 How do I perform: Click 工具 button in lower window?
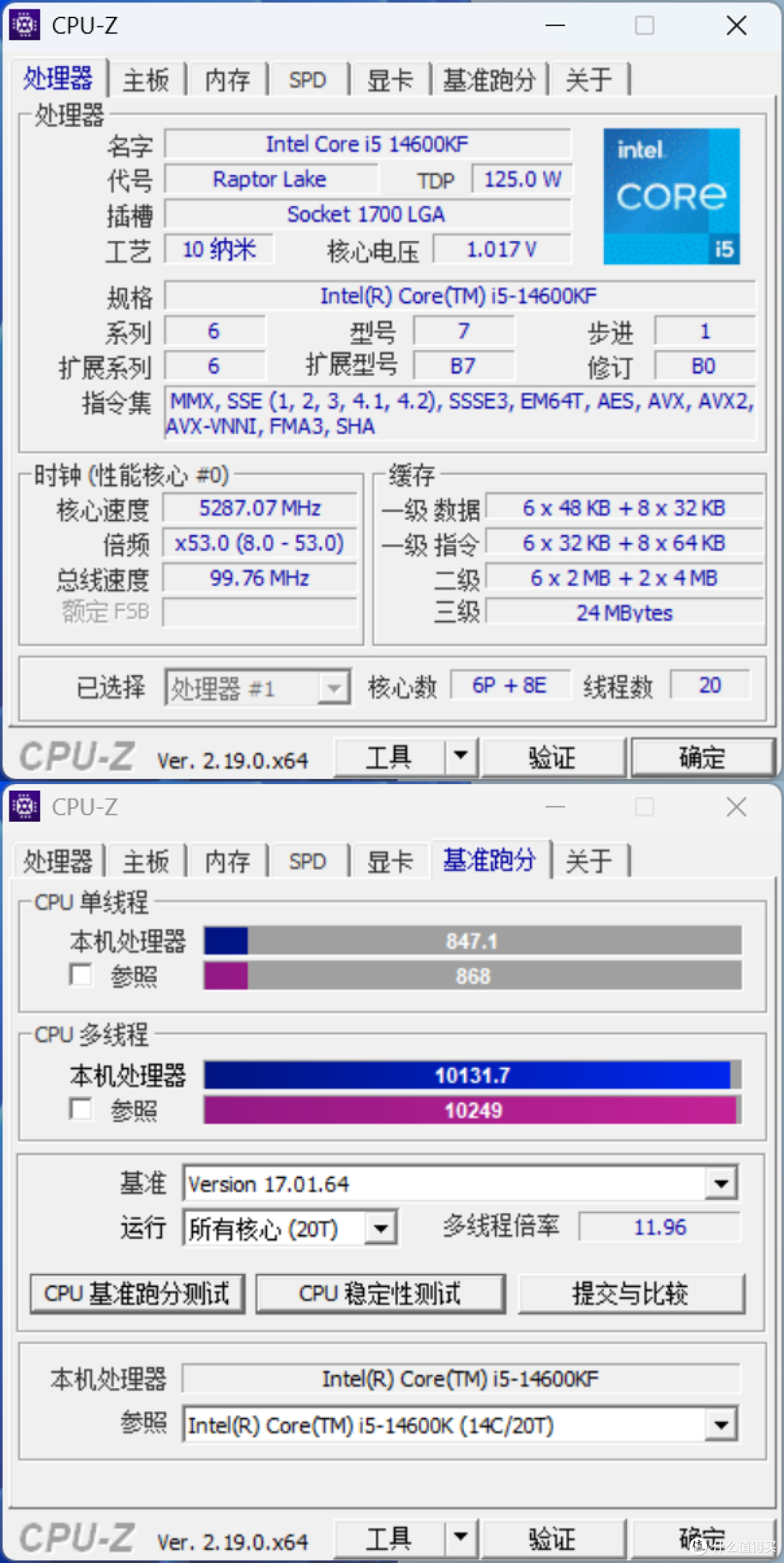coord(389,1538)
